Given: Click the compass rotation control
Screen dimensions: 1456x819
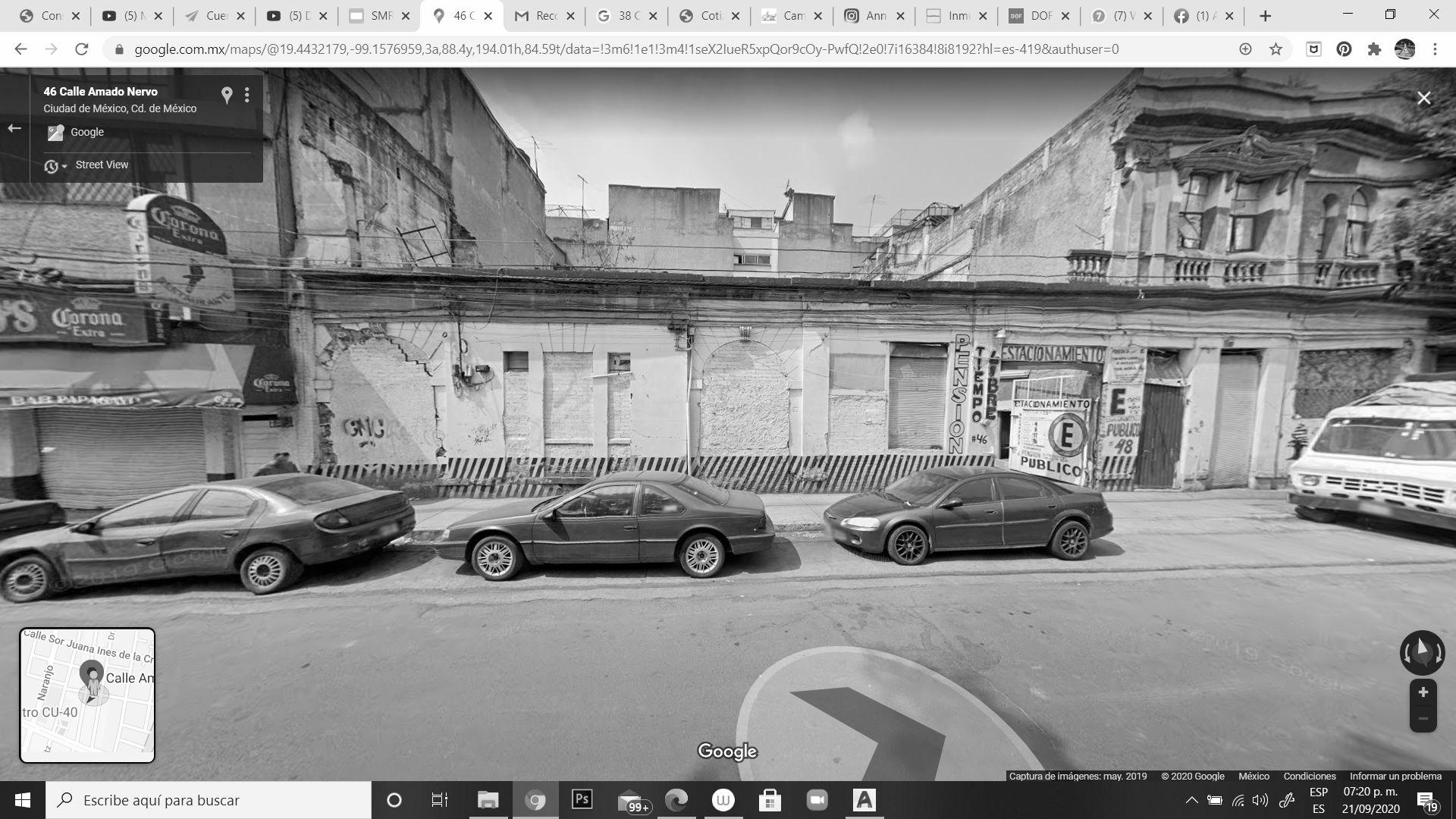Looking at the screenshot, I should (x=1422, y=652).
